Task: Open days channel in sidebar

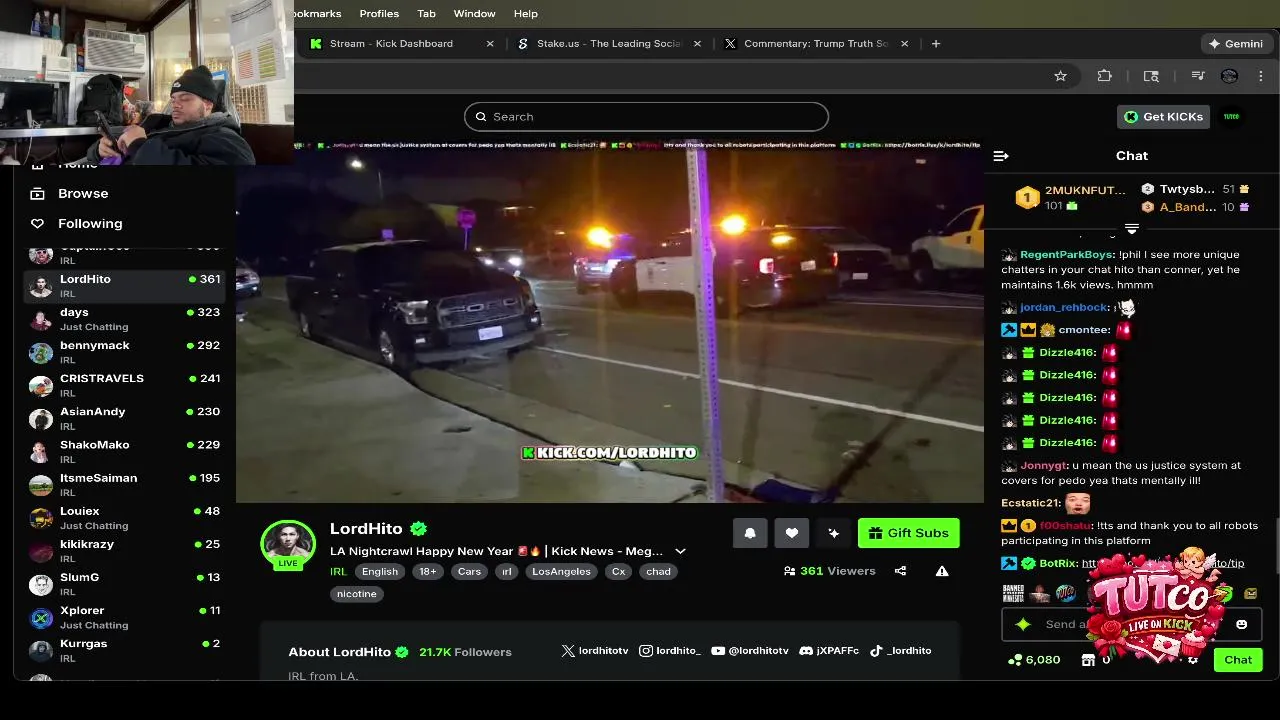Action: [x=124, y=319]
